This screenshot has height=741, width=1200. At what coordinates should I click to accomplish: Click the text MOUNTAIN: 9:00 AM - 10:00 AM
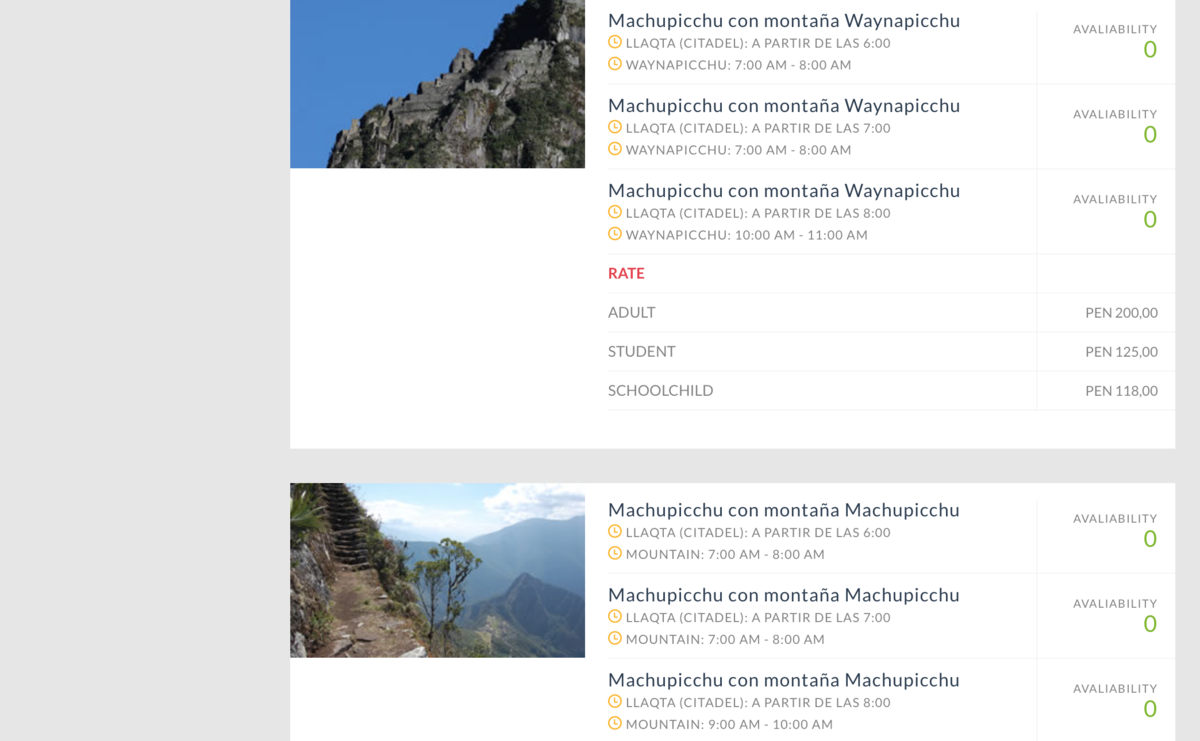pyautogui.click(x=729, y=724)
